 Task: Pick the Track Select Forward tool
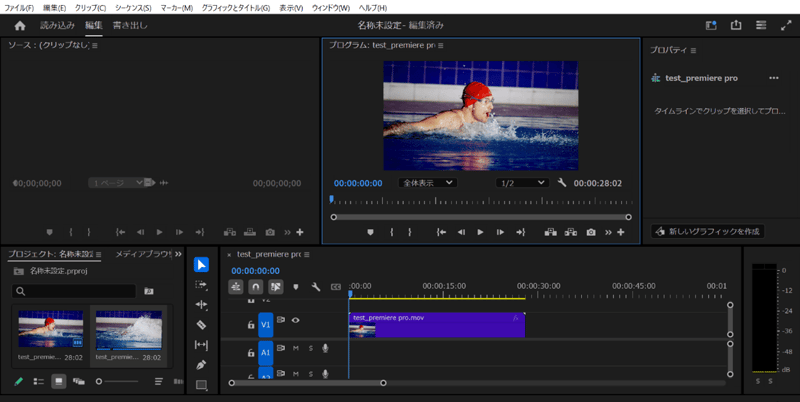(201, 285)
